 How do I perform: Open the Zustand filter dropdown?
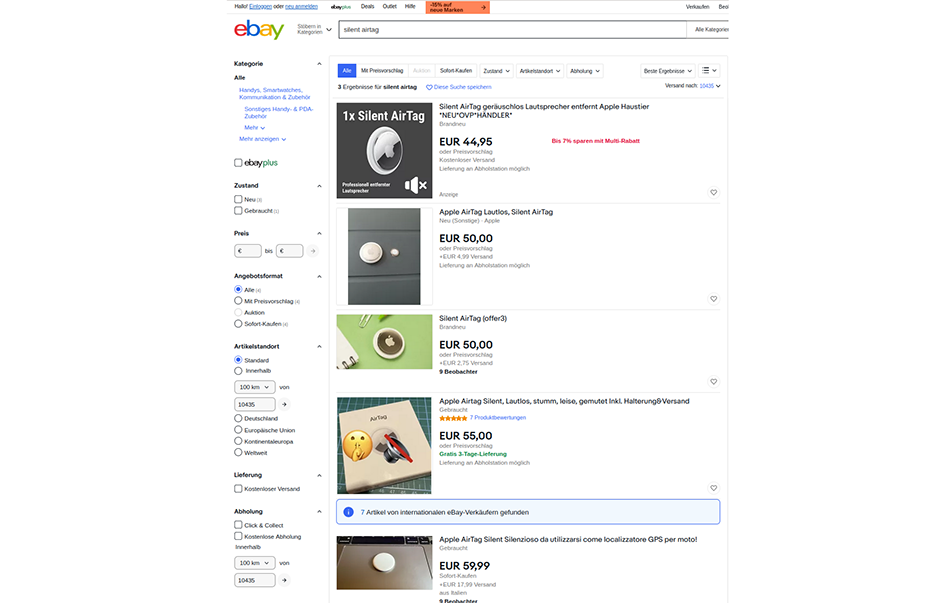(496, 71)
